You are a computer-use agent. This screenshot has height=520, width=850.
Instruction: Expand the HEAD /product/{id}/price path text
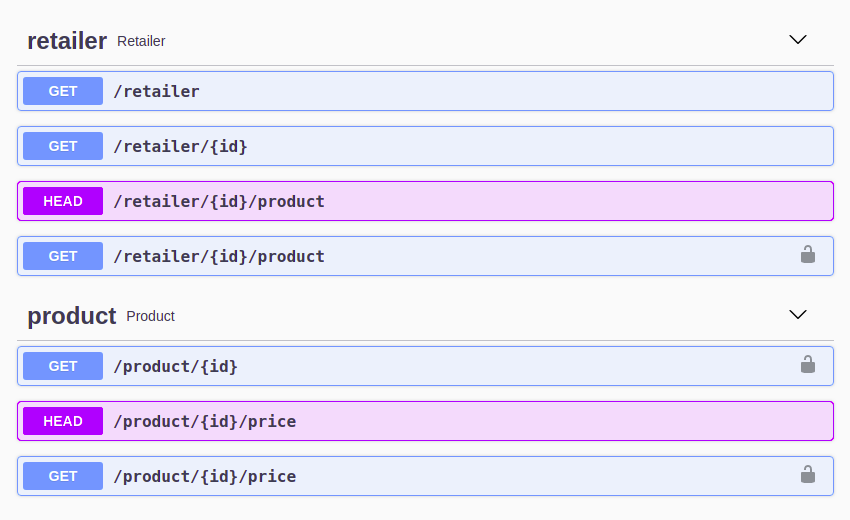pos(204,422)
